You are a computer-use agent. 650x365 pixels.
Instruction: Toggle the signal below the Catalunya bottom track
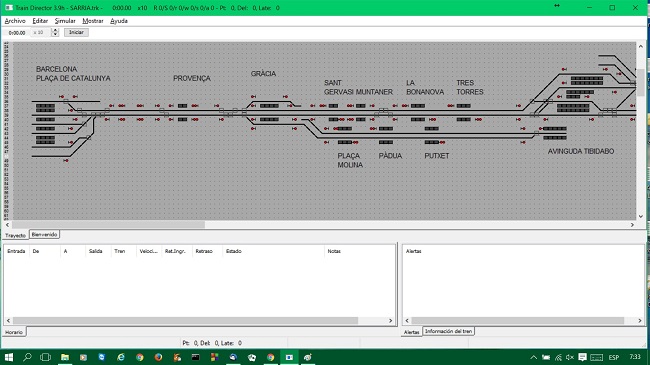pos(66,161)
